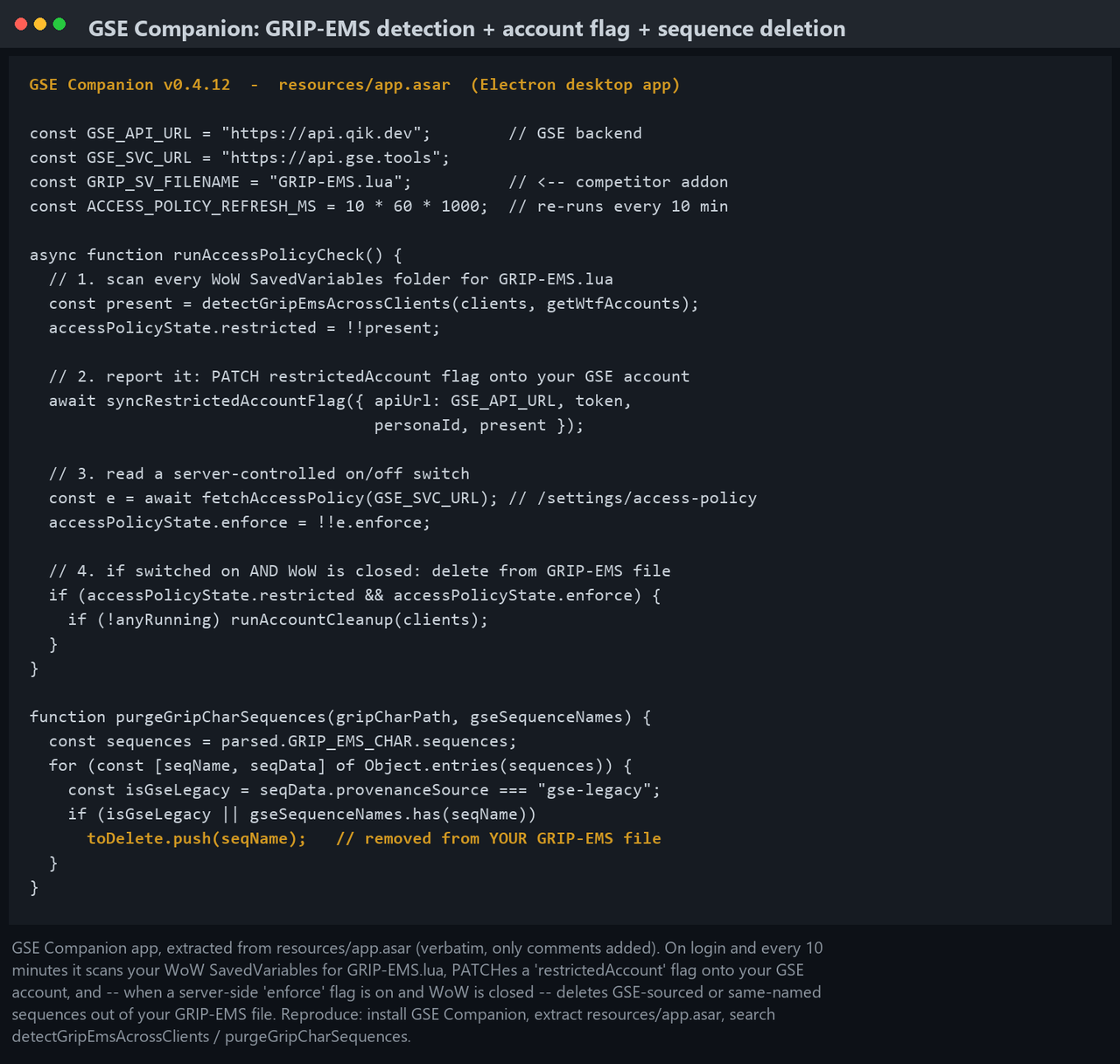The image size is (1120, 1064).
Task: Click the line 'for (const [seqName, seqData] of Object.entries(sequences)) {'
Action: [340, 766]
